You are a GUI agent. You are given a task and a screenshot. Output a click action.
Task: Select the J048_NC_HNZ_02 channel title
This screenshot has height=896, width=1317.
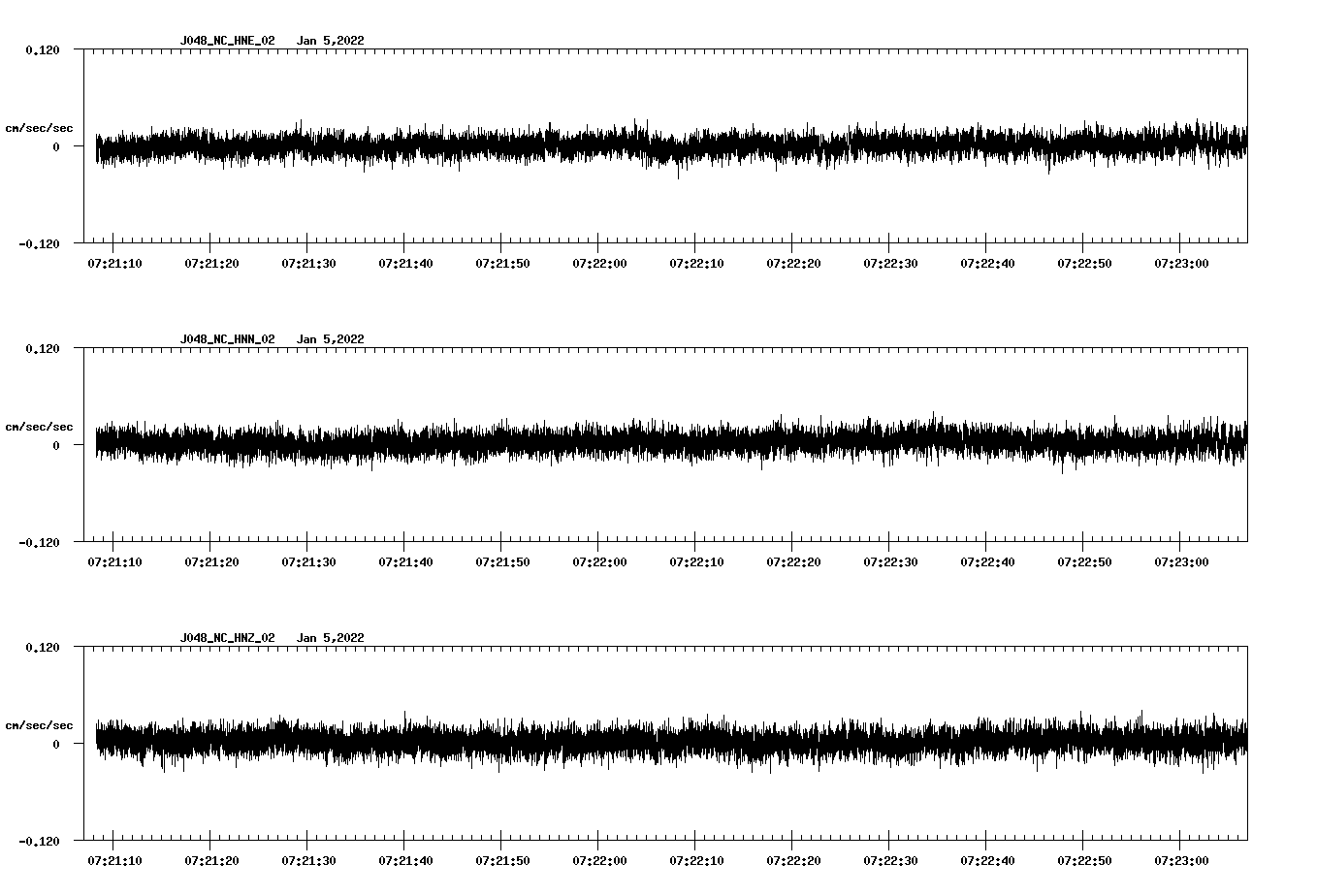tap(227, 638)
